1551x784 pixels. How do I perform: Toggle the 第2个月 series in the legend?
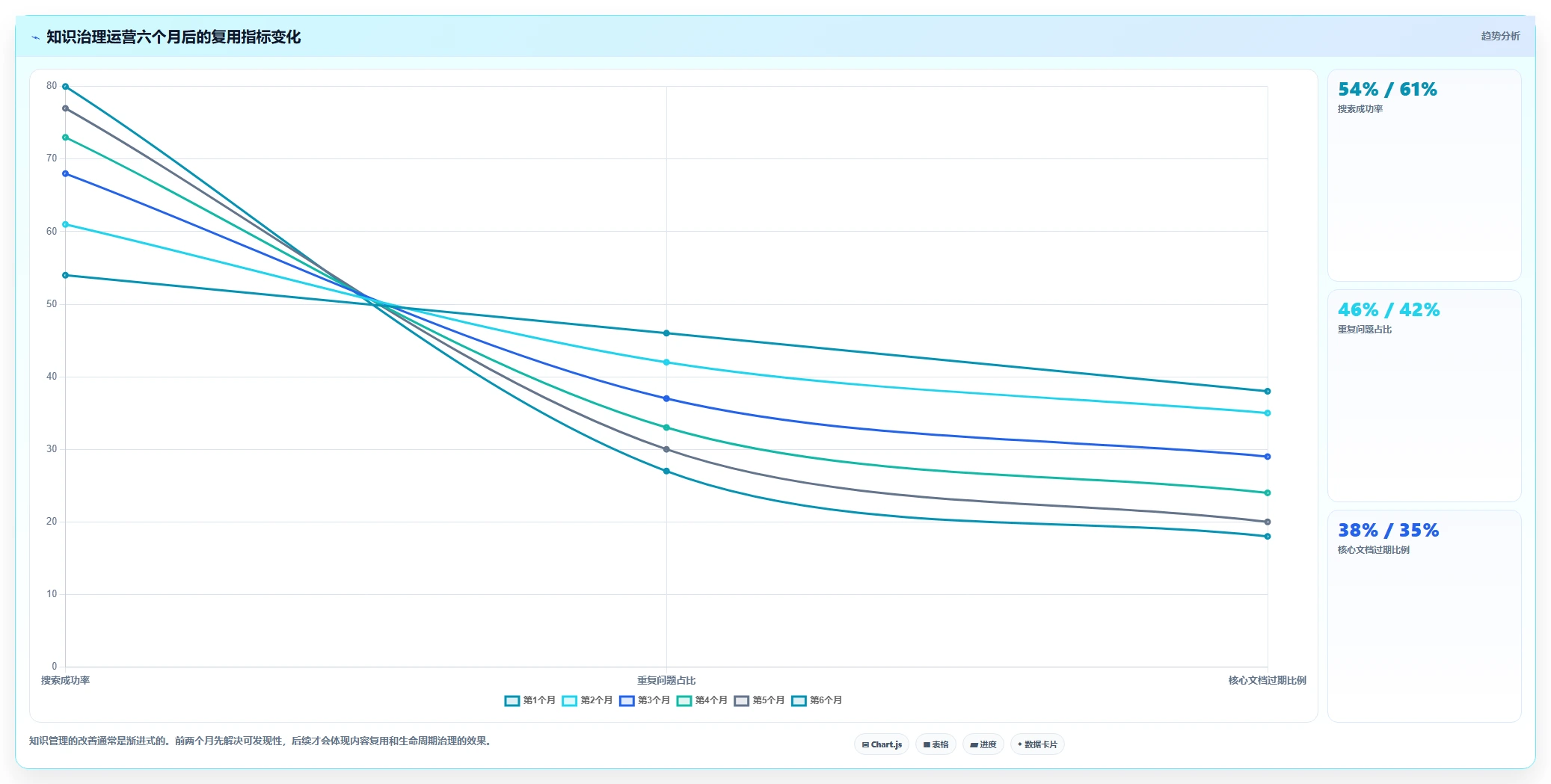(588, 700)
